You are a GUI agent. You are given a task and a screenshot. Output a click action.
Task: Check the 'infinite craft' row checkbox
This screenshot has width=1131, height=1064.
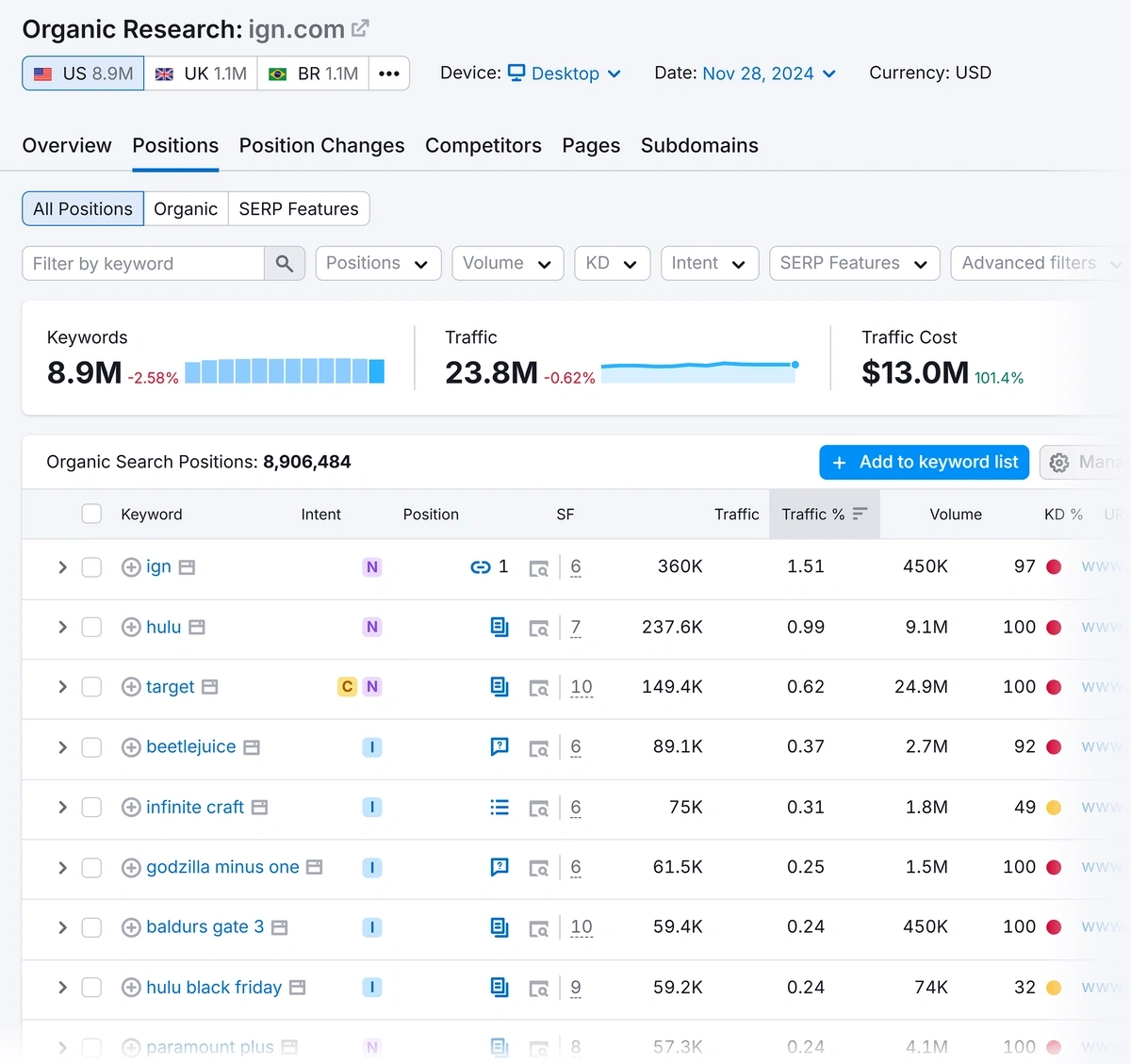coord(91,808)
